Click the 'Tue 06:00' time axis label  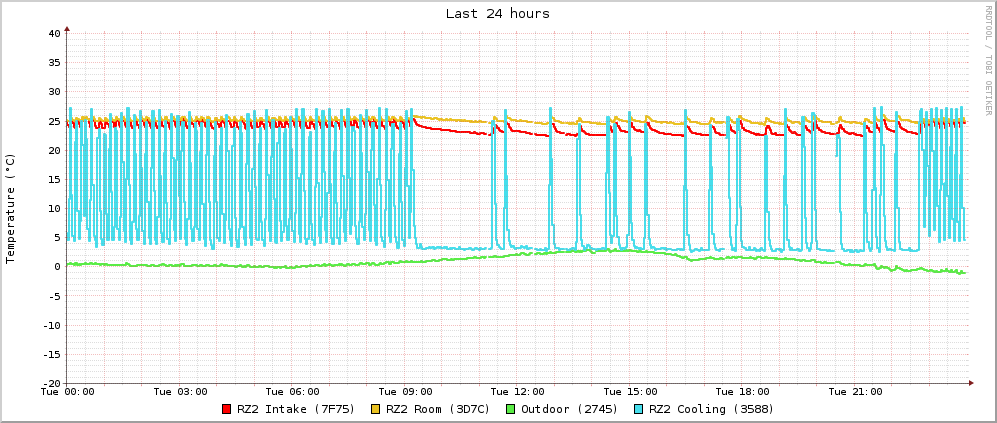click(292, 391)
